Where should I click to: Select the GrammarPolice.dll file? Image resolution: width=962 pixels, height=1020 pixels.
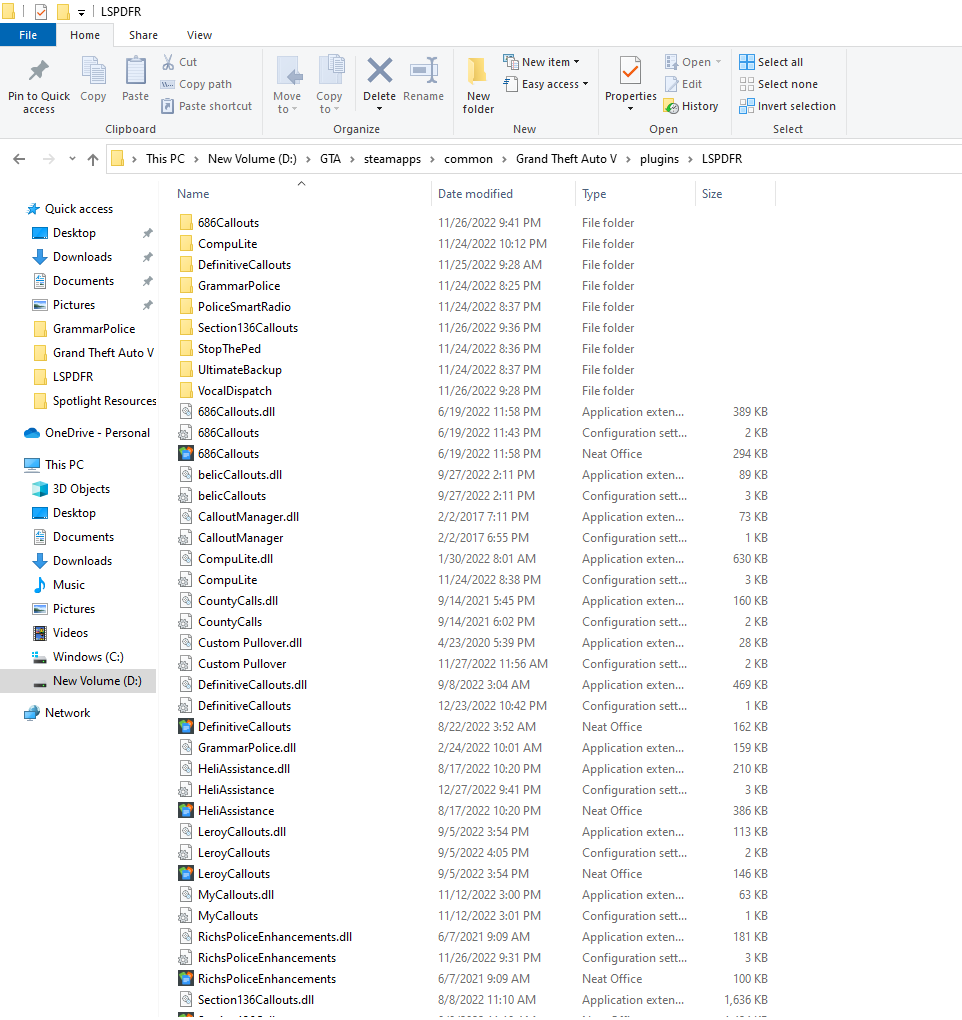click(247, 747)
